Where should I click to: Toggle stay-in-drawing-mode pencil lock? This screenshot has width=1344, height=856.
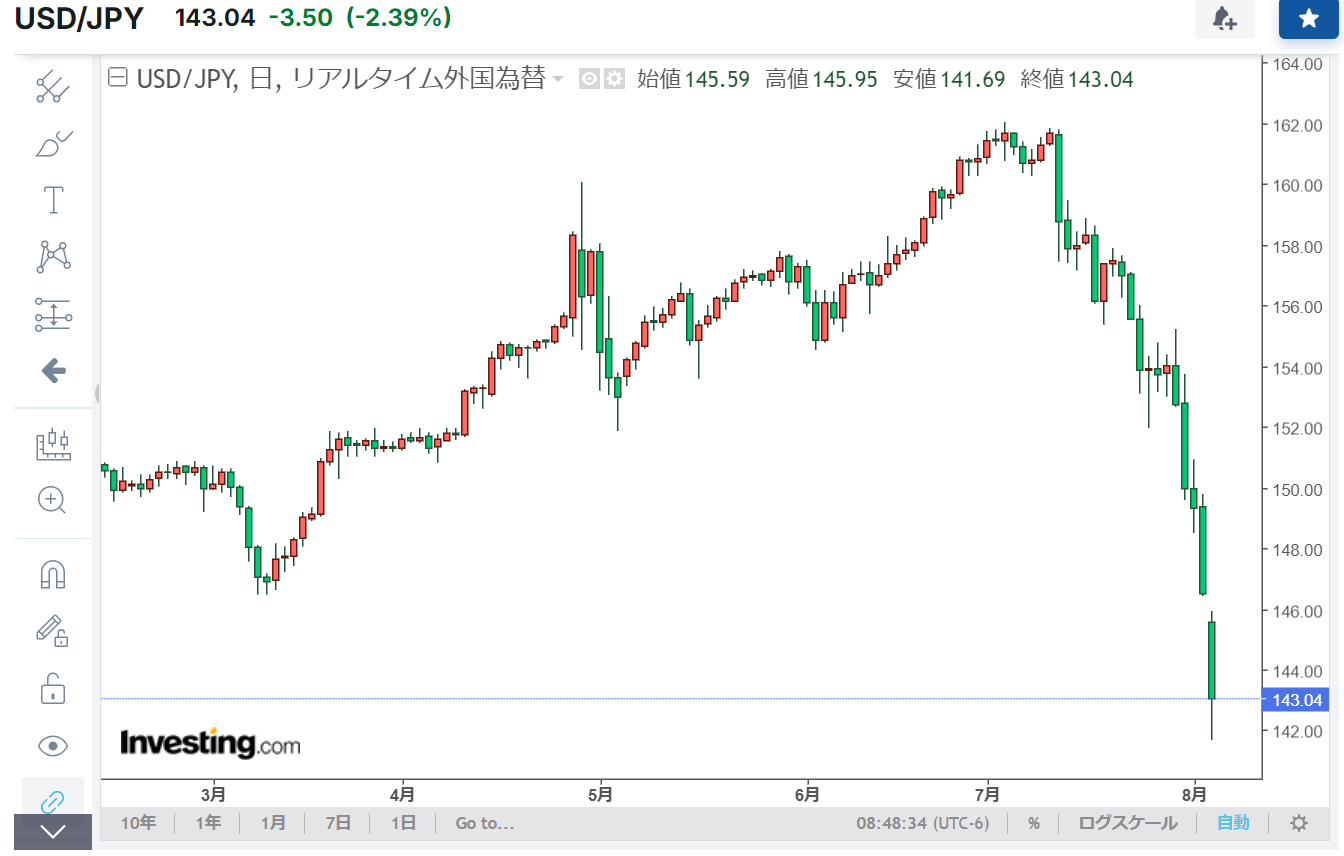tap(52, 630)
